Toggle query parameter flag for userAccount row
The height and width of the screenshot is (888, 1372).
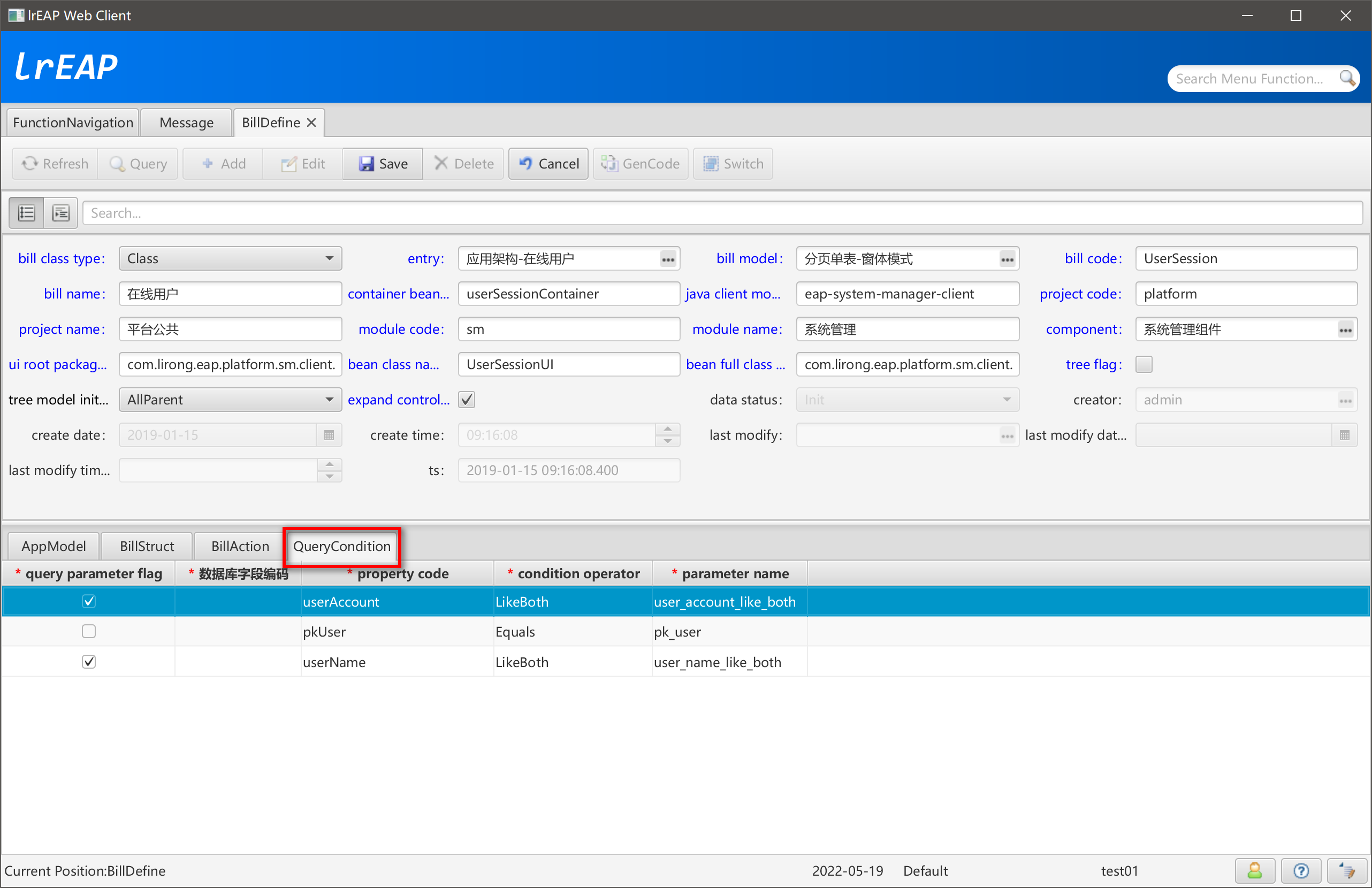(x=89, y=602)
